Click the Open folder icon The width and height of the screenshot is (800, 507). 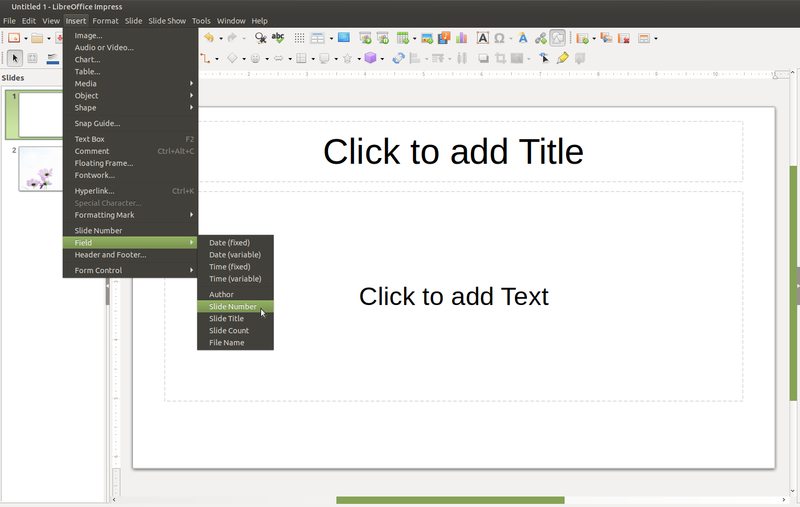[37, 38]
